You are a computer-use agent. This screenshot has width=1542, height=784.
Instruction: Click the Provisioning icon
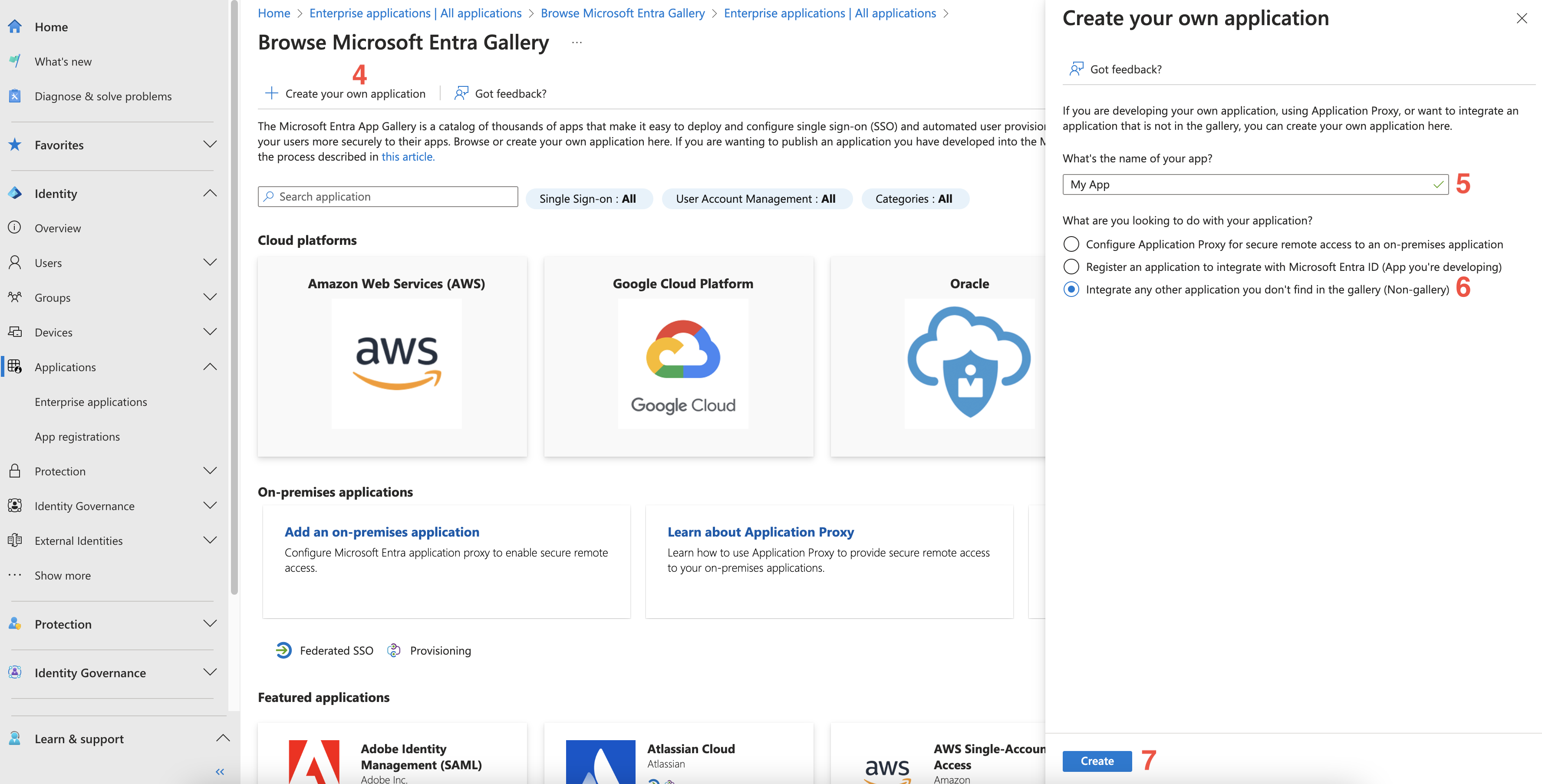(394, 651)
